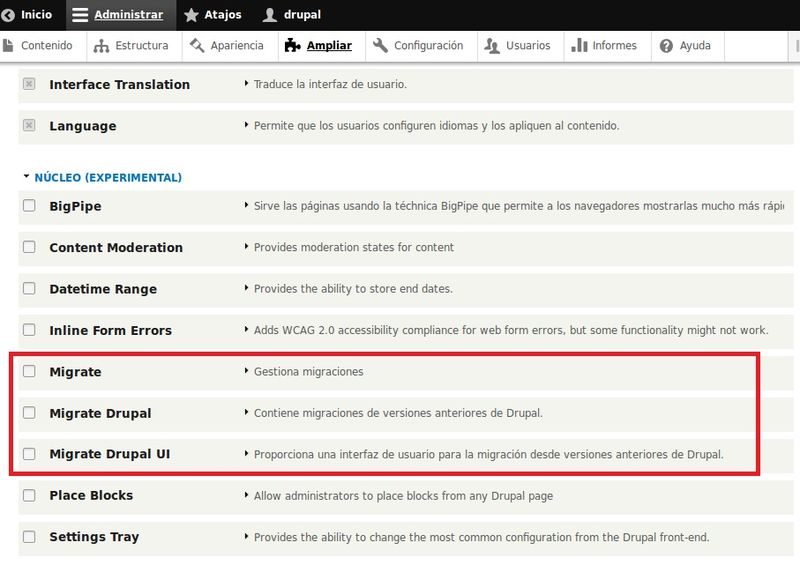Expand the Inline Form Errors description arrow
The height and width of the screenshot is (565, 800).
click(x=246, y=329)
